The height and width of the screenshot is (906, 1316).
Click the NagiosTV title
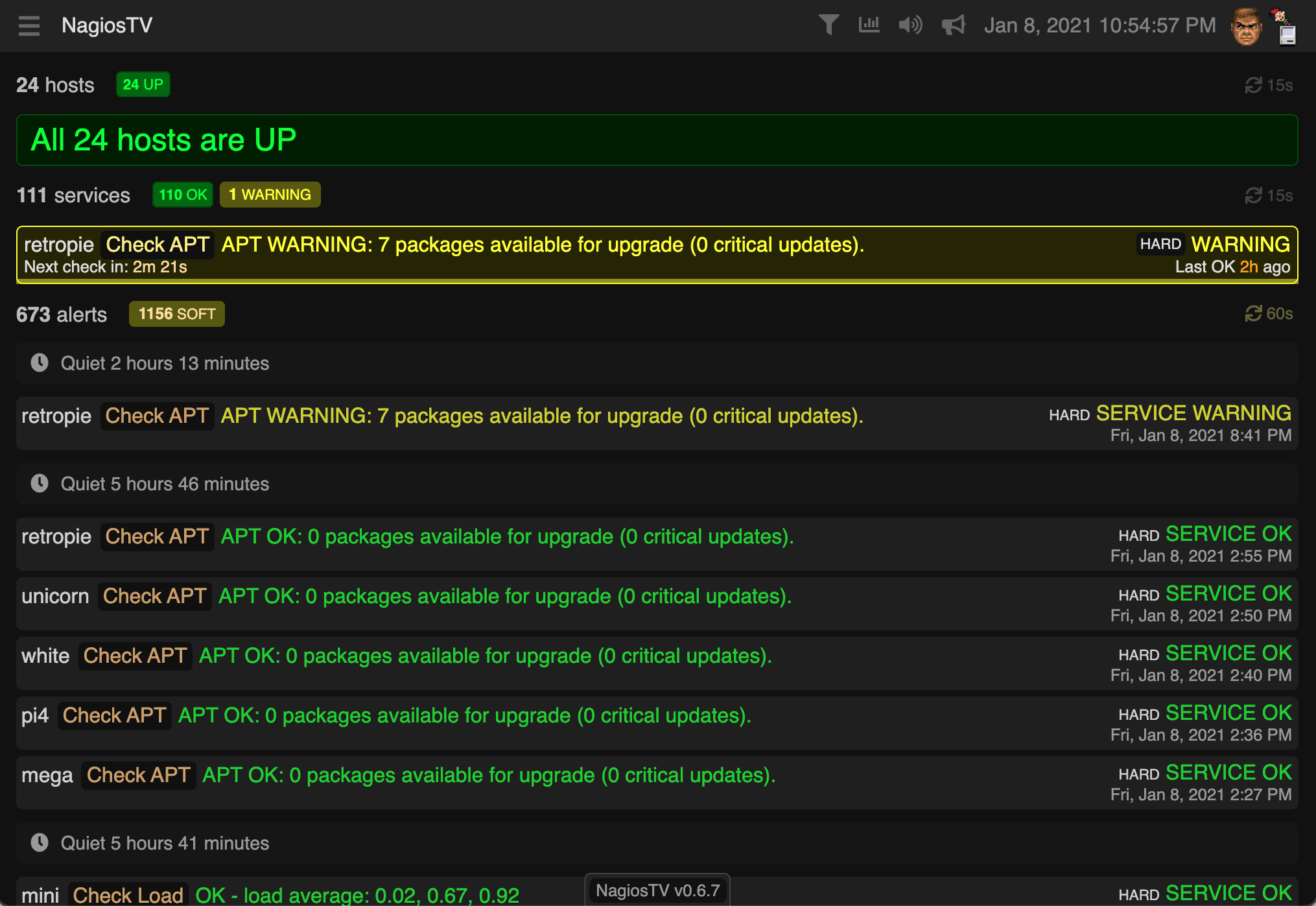point(107,25)
